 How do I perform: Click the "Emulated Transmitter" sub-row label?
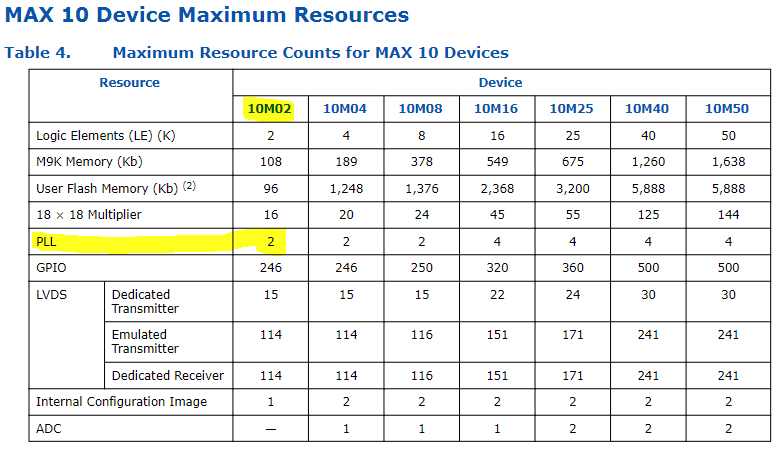pyautogui.click(x=145, y=342)
